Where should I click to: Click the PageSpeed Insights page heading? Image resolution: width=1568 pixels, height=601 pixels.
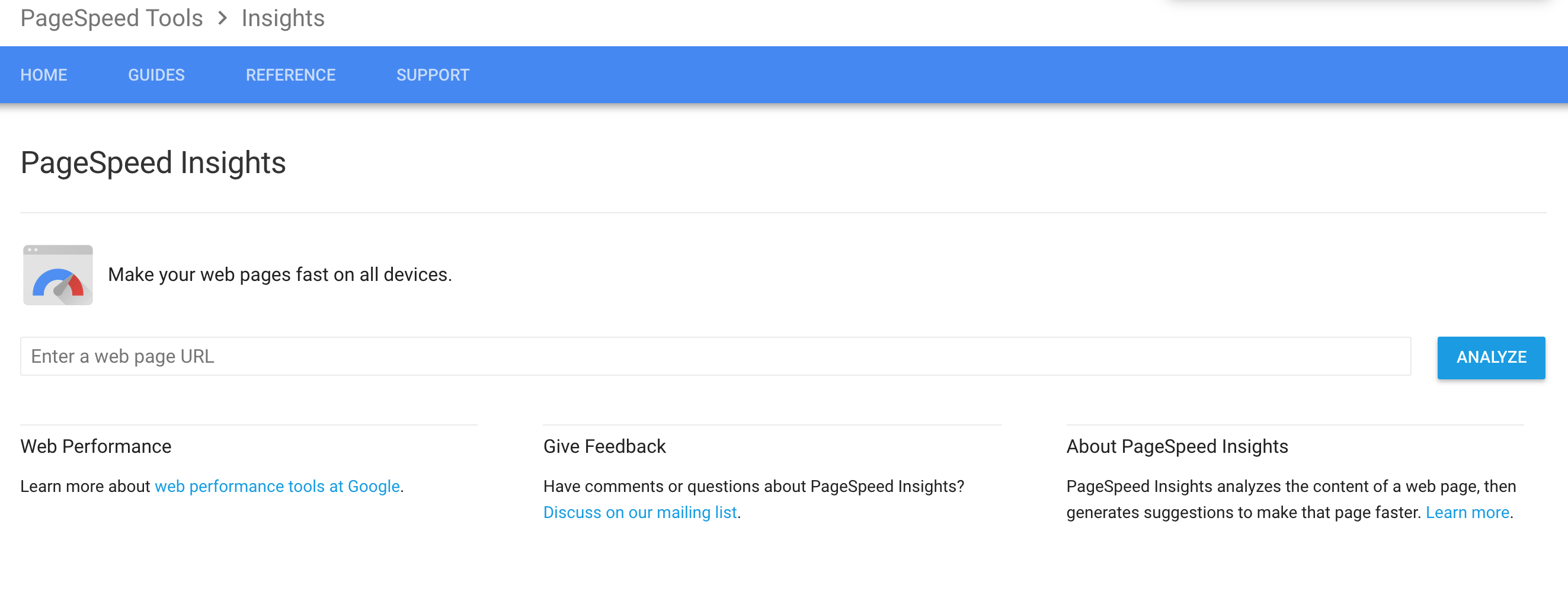tap(153, 163)
